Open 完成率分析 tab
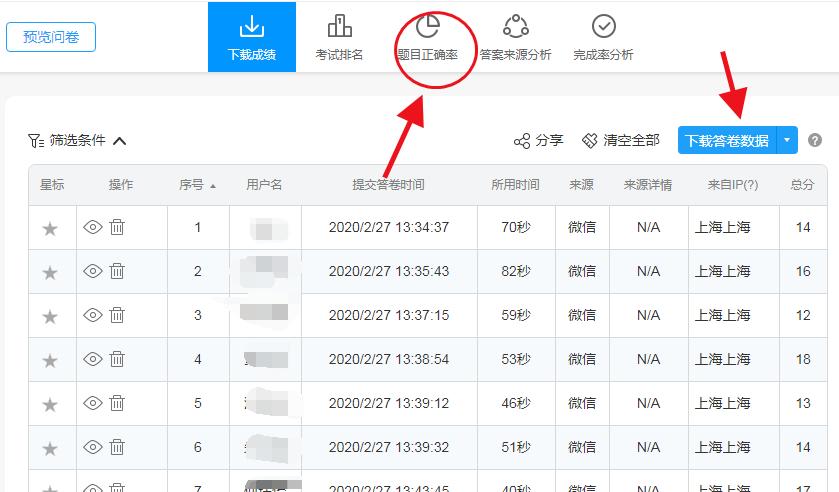The height and width of the screenshot is (492, 839). (x=603, y=37)
